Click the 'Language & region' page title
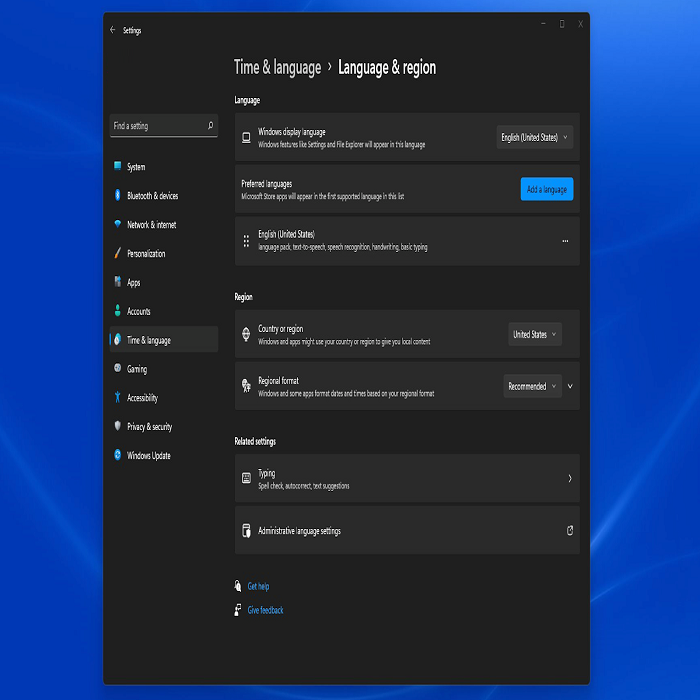This screenshot has width=700, height=700. coord(387,67)
